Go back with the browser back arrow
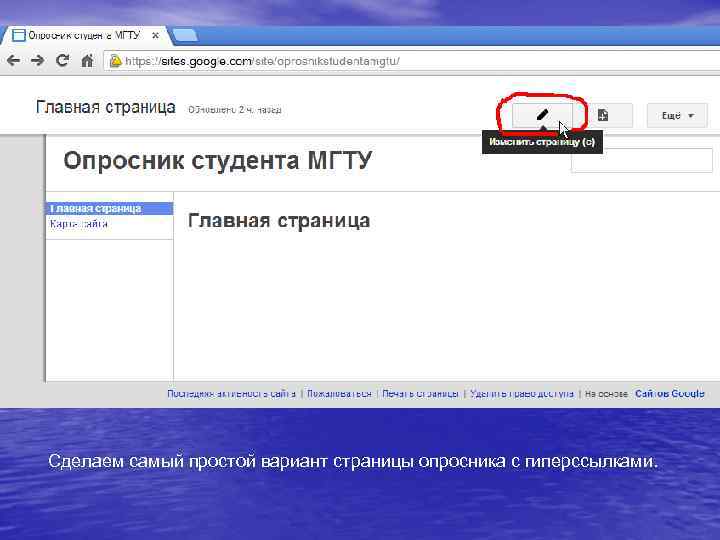The height and width of the screenshot is (540, 720). (13, 61)
